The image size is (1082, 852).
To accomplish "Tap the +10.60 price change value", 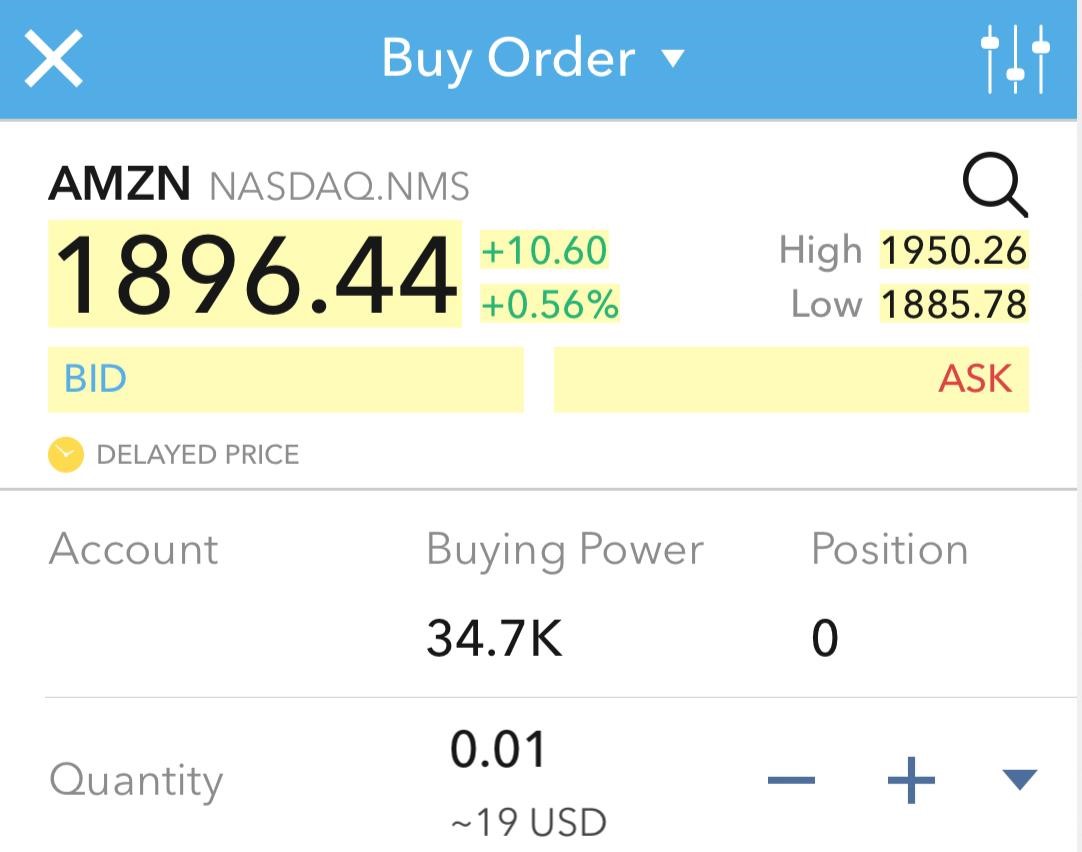I will 544,250.
